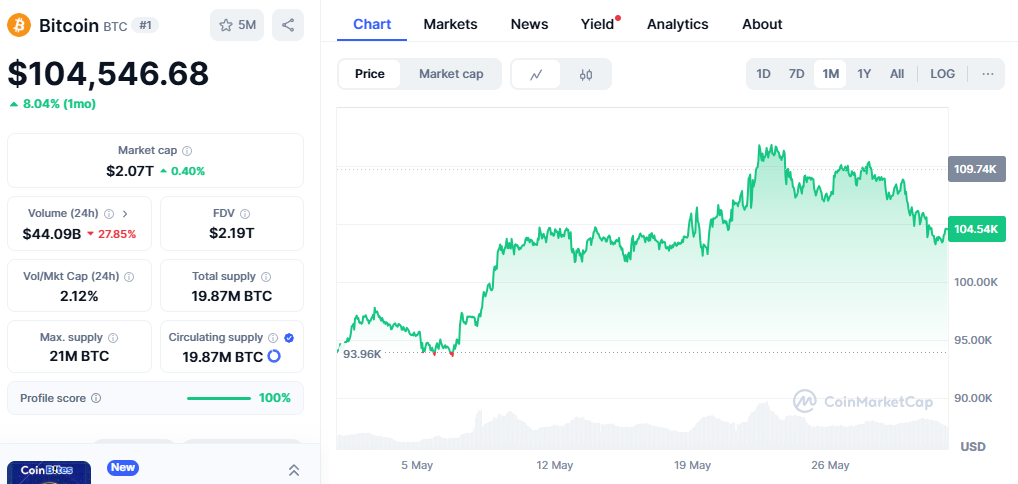The height and width of the screenshot is (484, 1018).
Task: Click FDV info icon
Action: click(245, 214)
